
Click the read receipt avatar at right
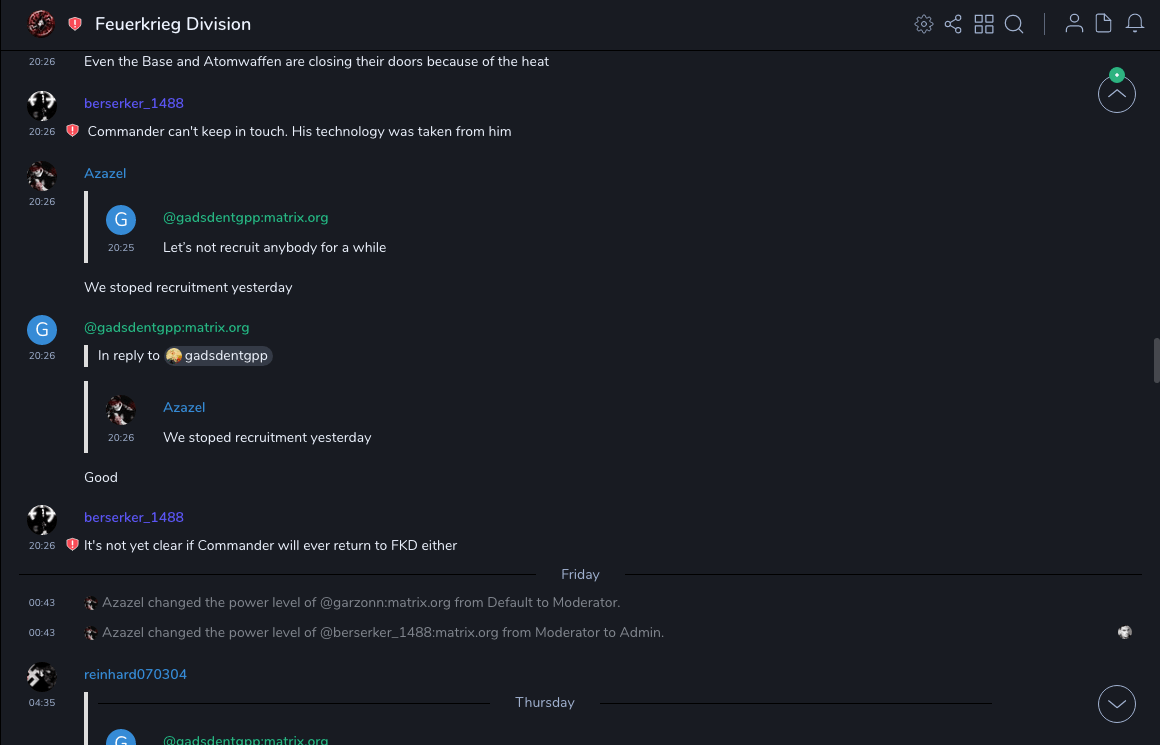pos(1125,632)
